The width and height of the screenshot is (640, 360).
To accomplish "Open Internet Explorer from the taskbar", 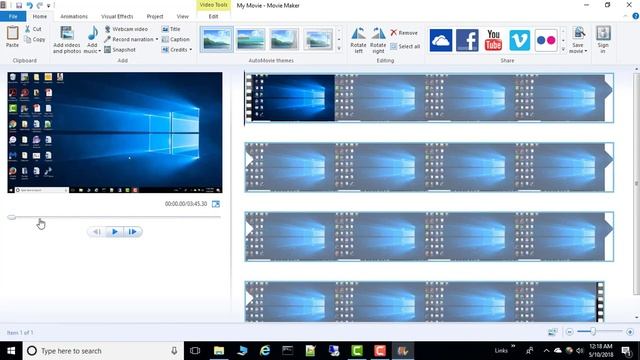I will (265, 351).
